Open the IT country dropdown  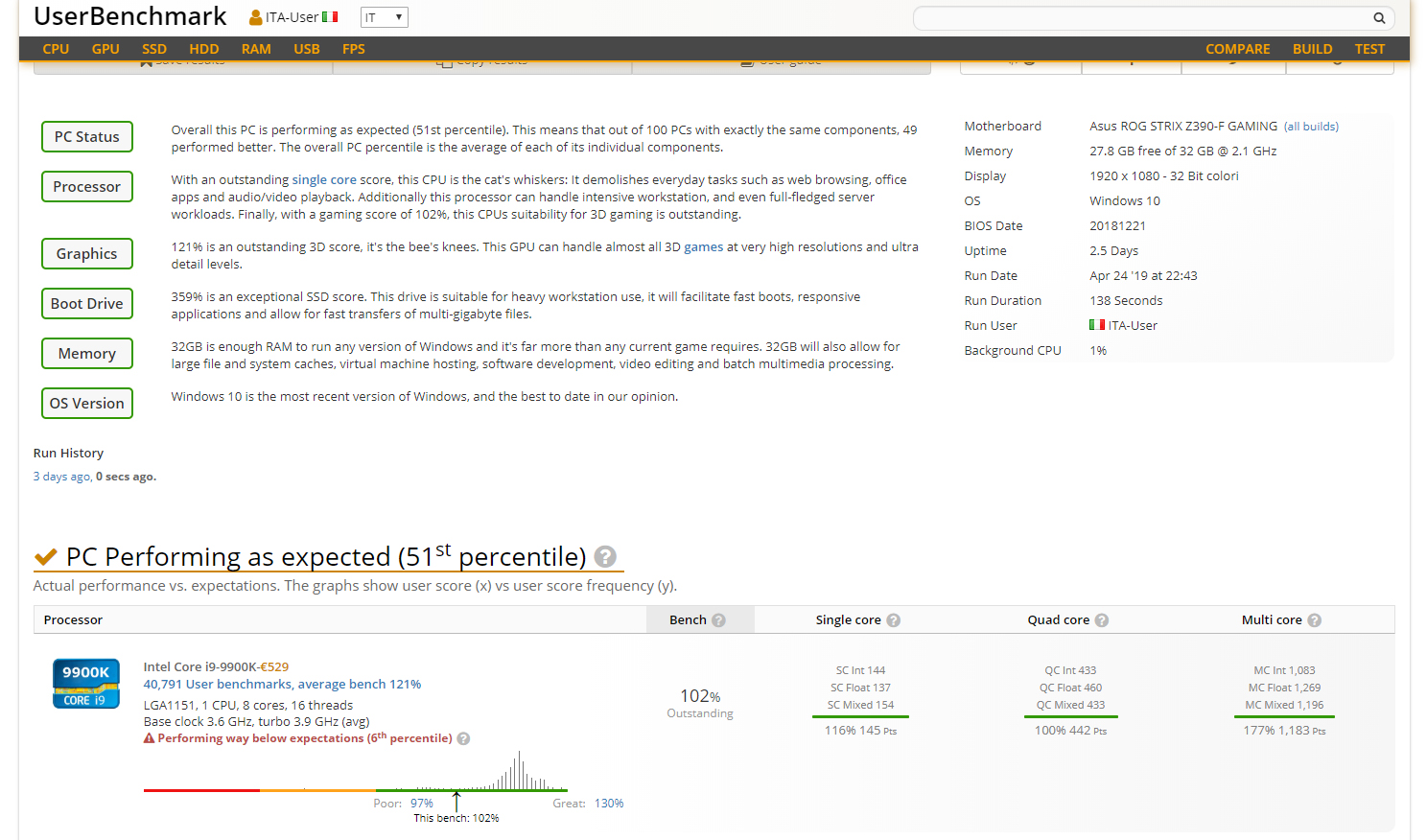pyautogui.click(x=385, y=17)
